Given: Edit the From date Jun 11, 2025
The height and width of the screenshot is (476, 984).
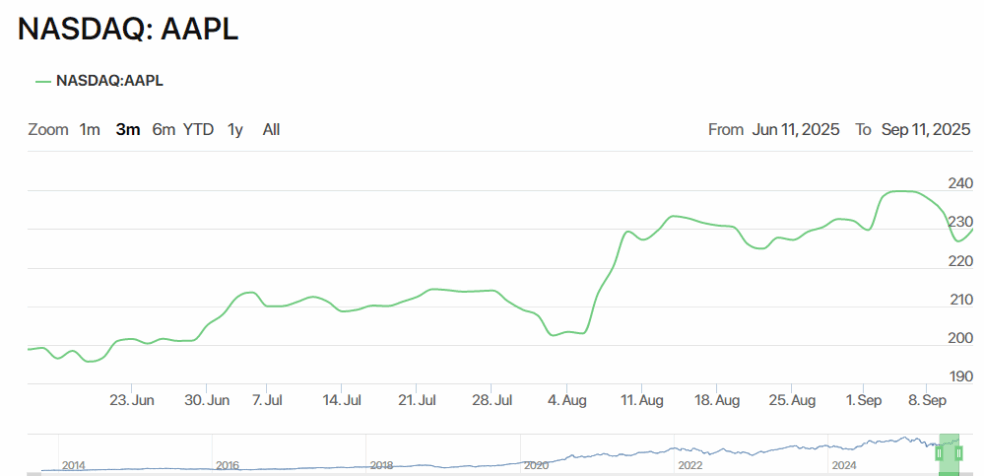Looking at the screenshot, I should (x=796, y=130).
